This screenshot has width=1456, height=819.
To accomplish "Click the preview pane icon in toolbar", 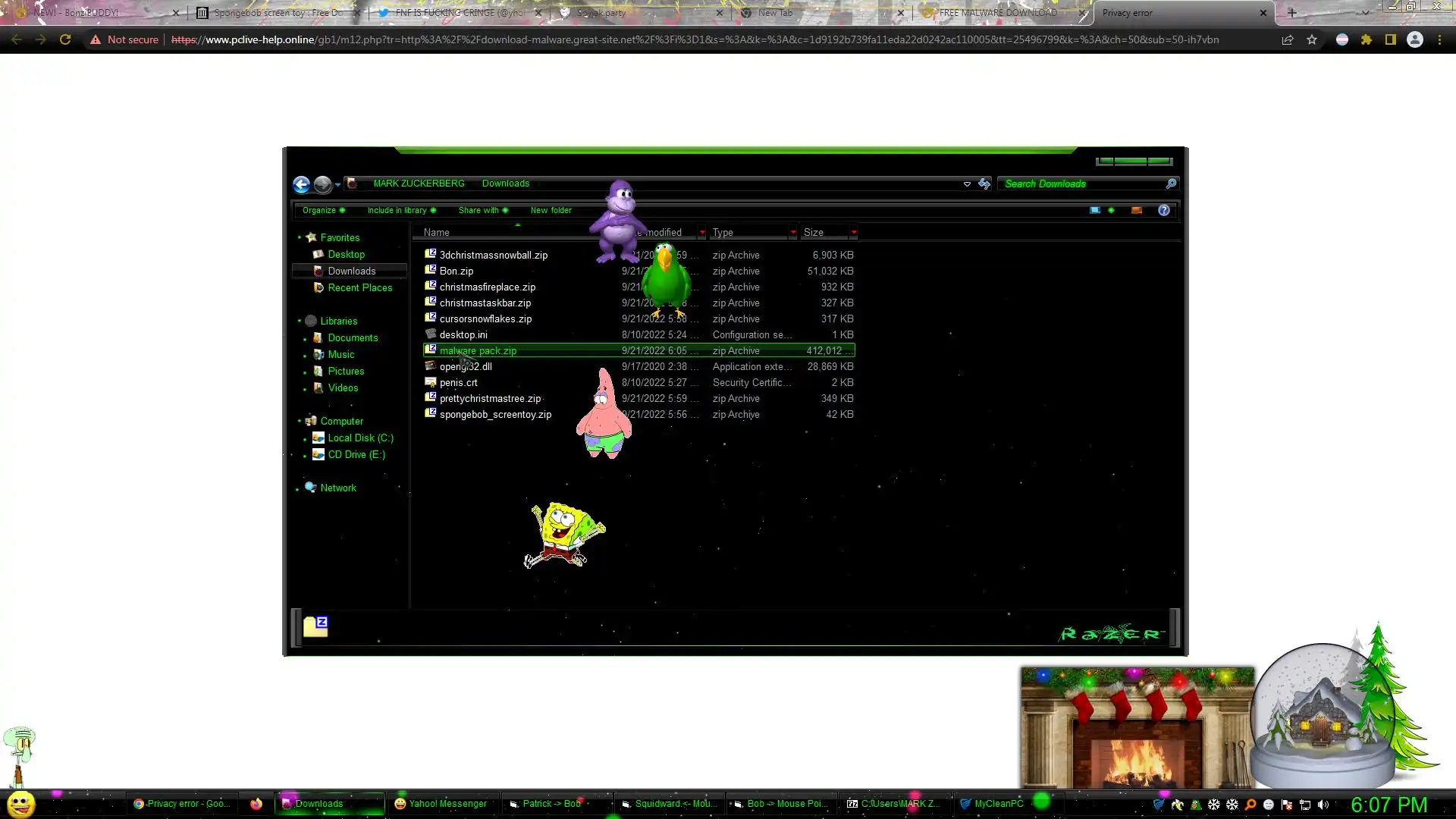I will [x=1136, y=210].
